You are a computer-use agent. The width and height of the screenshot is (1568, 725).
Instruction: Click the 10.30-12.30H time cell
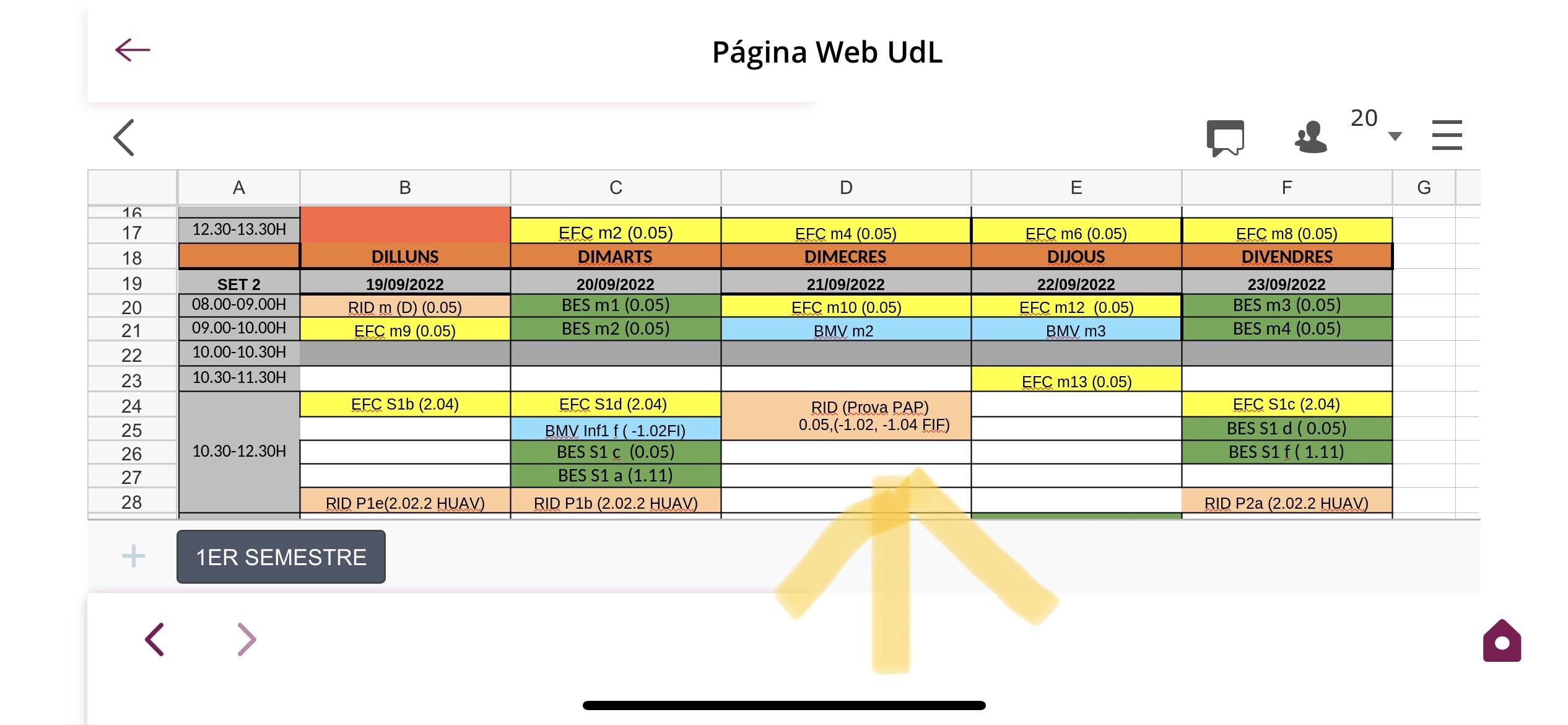coord(239,452)
